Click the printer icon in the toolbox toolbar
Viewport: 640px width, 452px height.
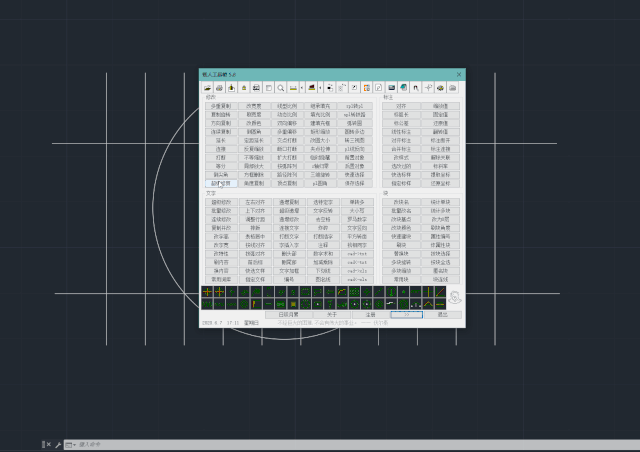point(219,87)
